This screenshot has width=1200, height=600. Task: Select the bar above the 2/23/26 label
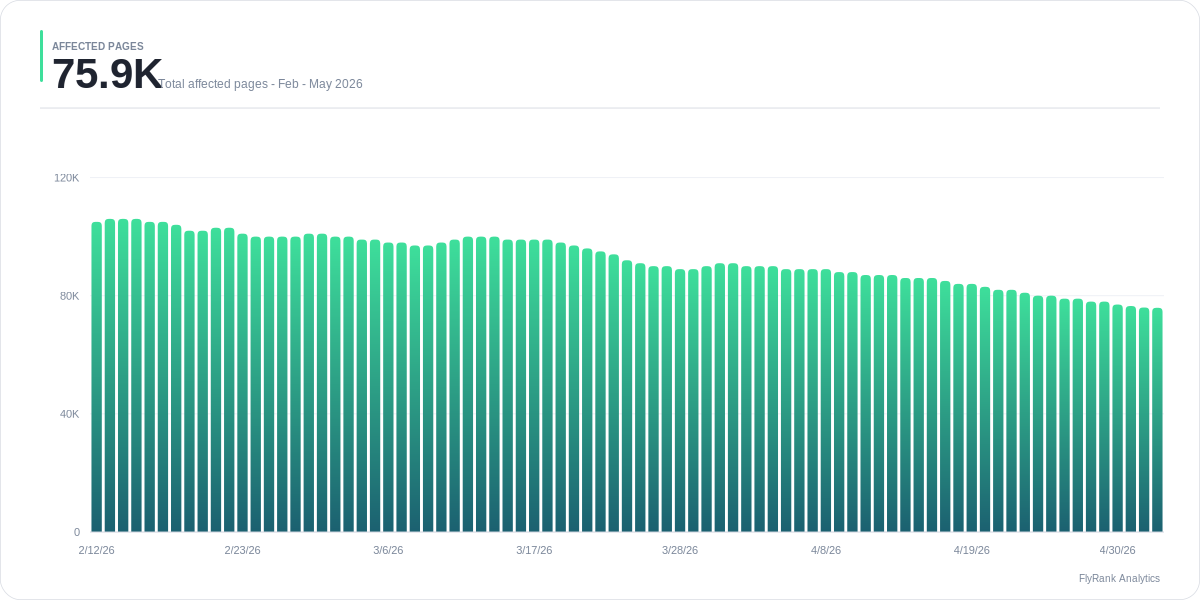tap(242, 383)
